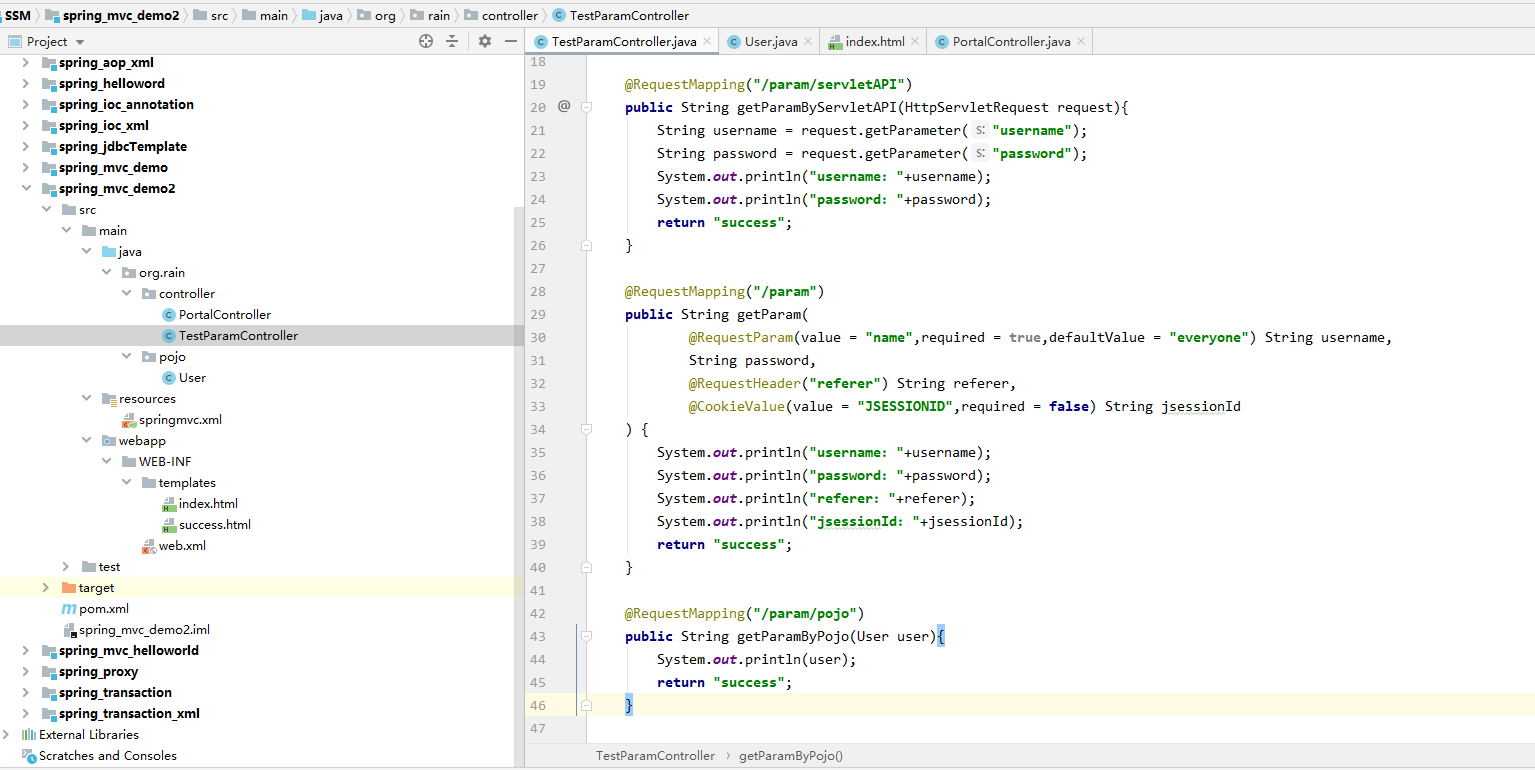Close the index.html tab
This screenshot has height=770, width=1535.
(915, 41)
